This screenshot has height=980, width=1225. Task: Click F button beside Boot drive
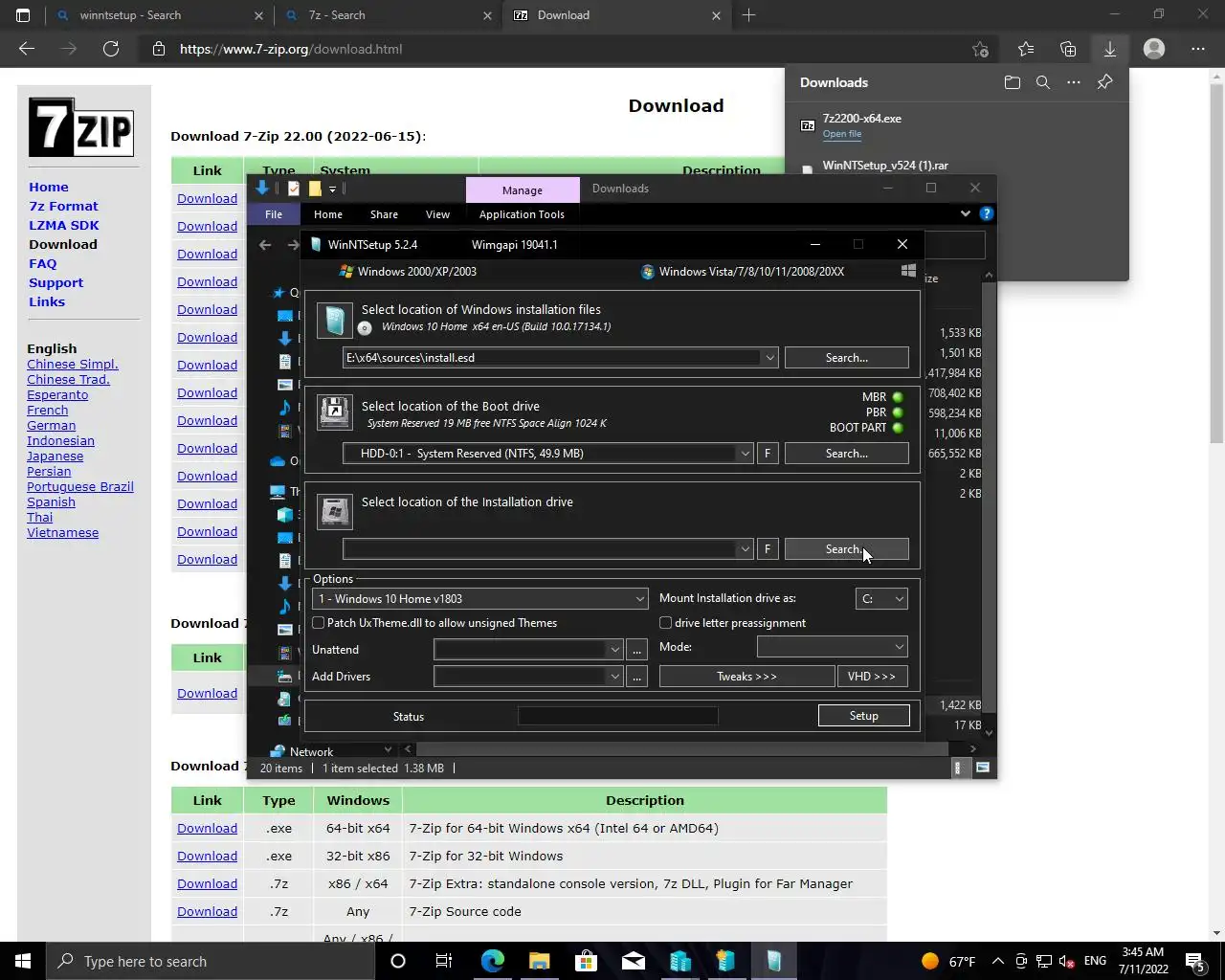pos(767,454)
